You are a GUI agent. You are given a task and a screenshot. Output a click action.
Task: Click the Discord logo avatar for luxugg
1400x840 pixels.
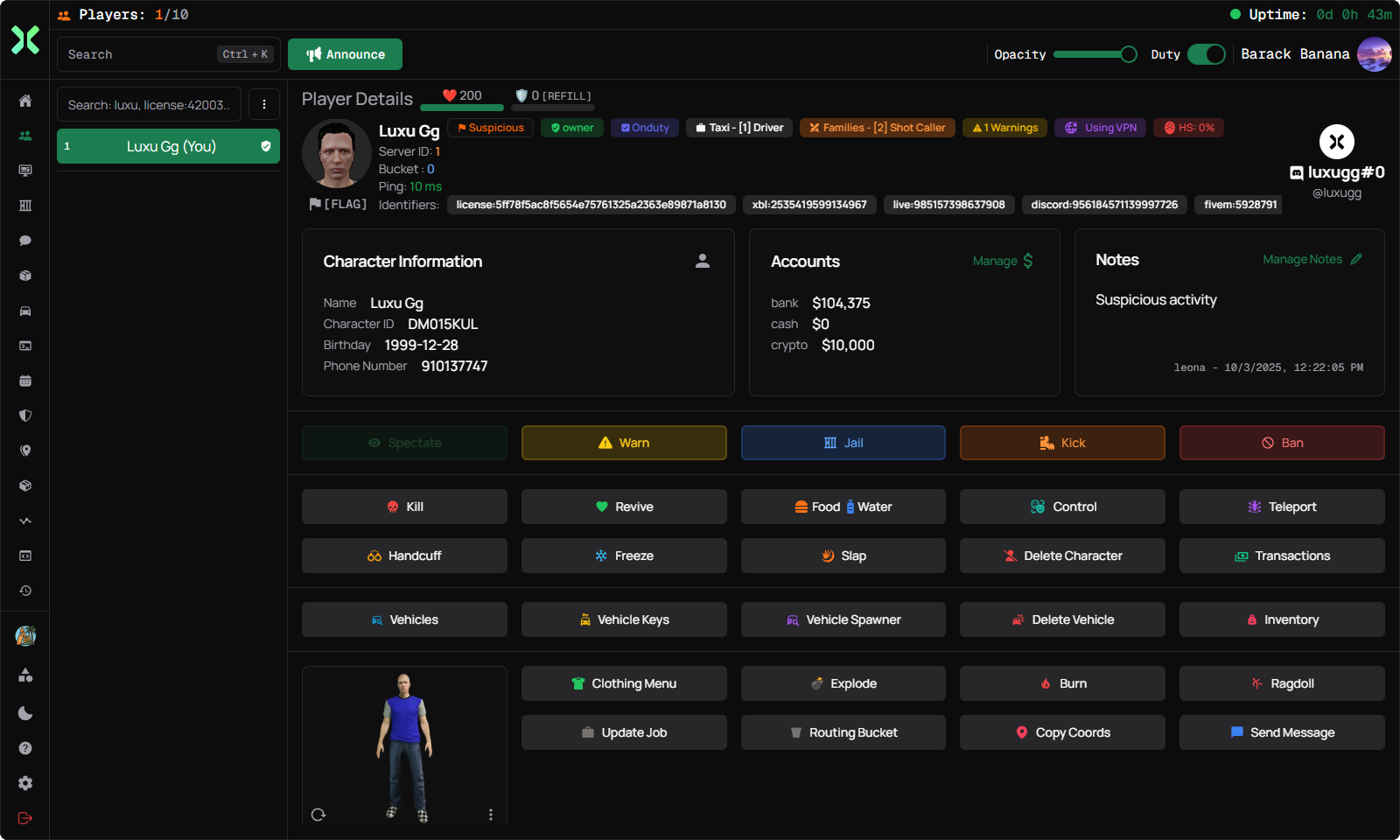1337,142
